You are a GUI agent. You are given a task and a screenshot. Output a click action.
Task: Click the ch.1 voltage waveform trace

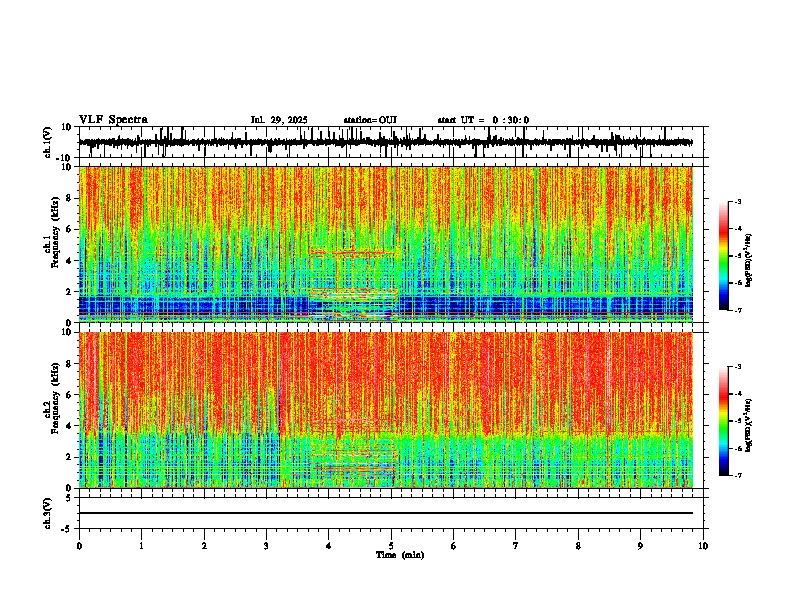(385, 142)
